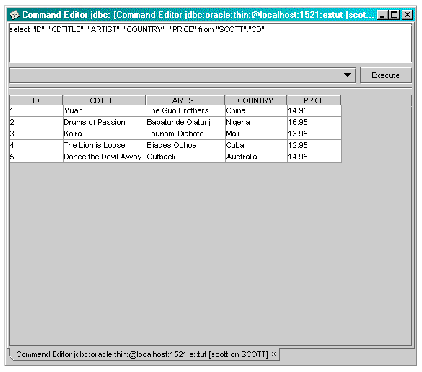Click the Execute button
The height and width of the screenshot is (372, 422).
point(386,75)
